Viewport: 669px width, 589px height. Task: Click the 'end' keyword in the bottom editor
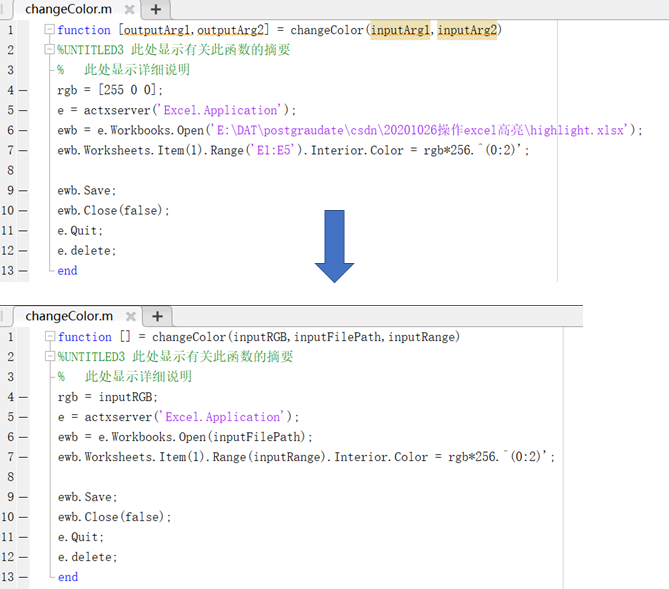pyautogui.click(x=68, y=577)
